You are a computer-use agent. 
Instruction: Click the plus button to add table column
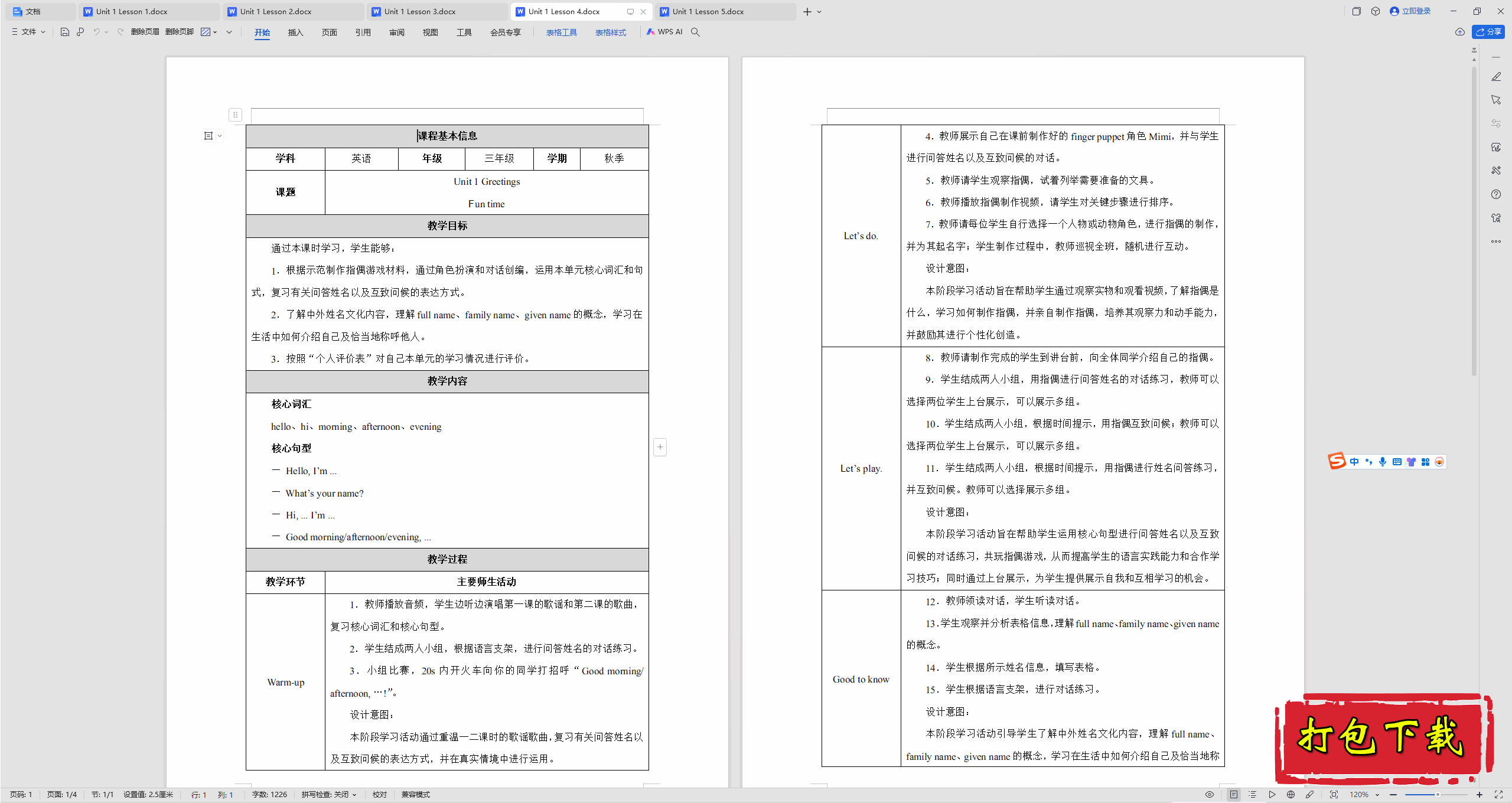[x=660, y=447]
